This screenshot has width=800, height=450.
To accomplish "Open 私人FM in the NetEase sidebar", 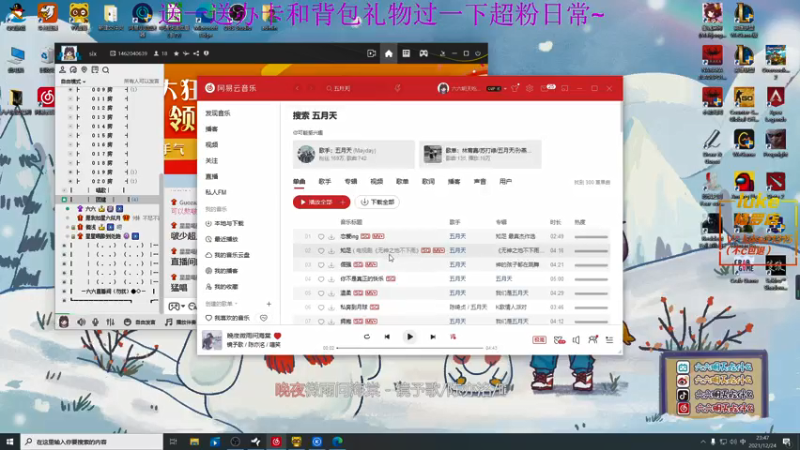I will pyautogui.click(x=215, y=192).
